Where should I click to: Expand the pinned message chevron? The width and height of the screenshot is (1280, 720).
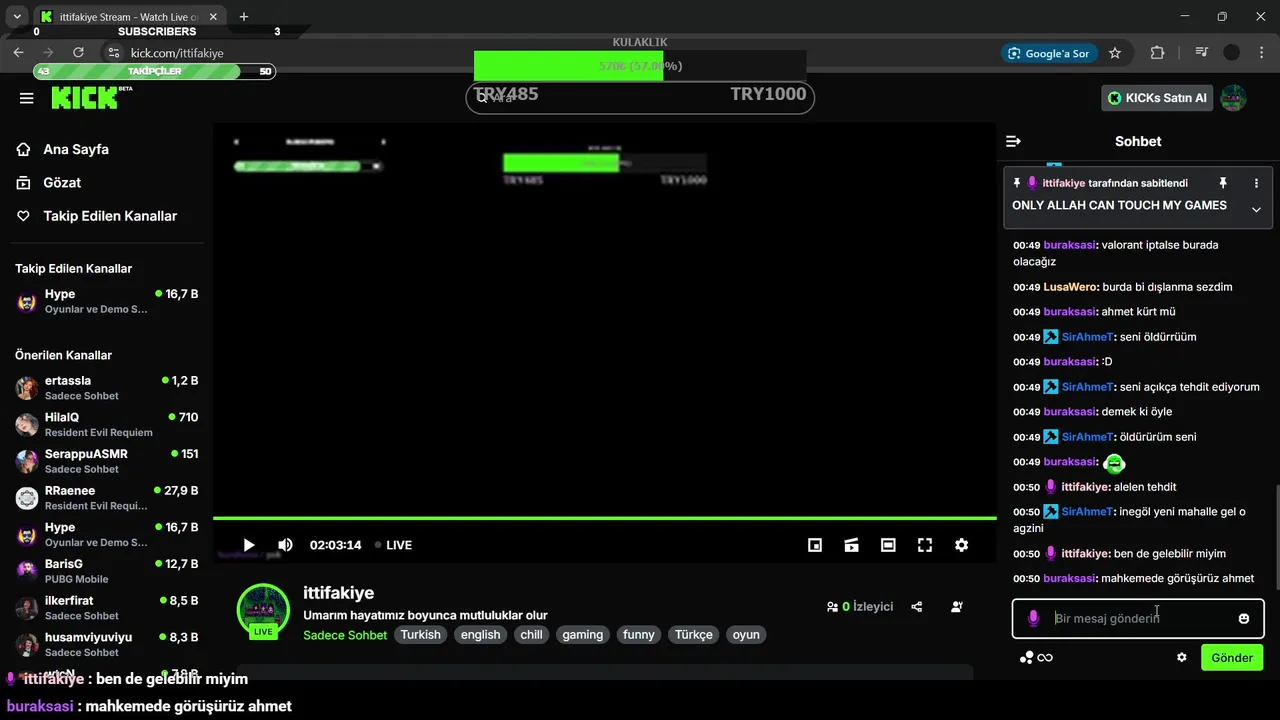1256,209
